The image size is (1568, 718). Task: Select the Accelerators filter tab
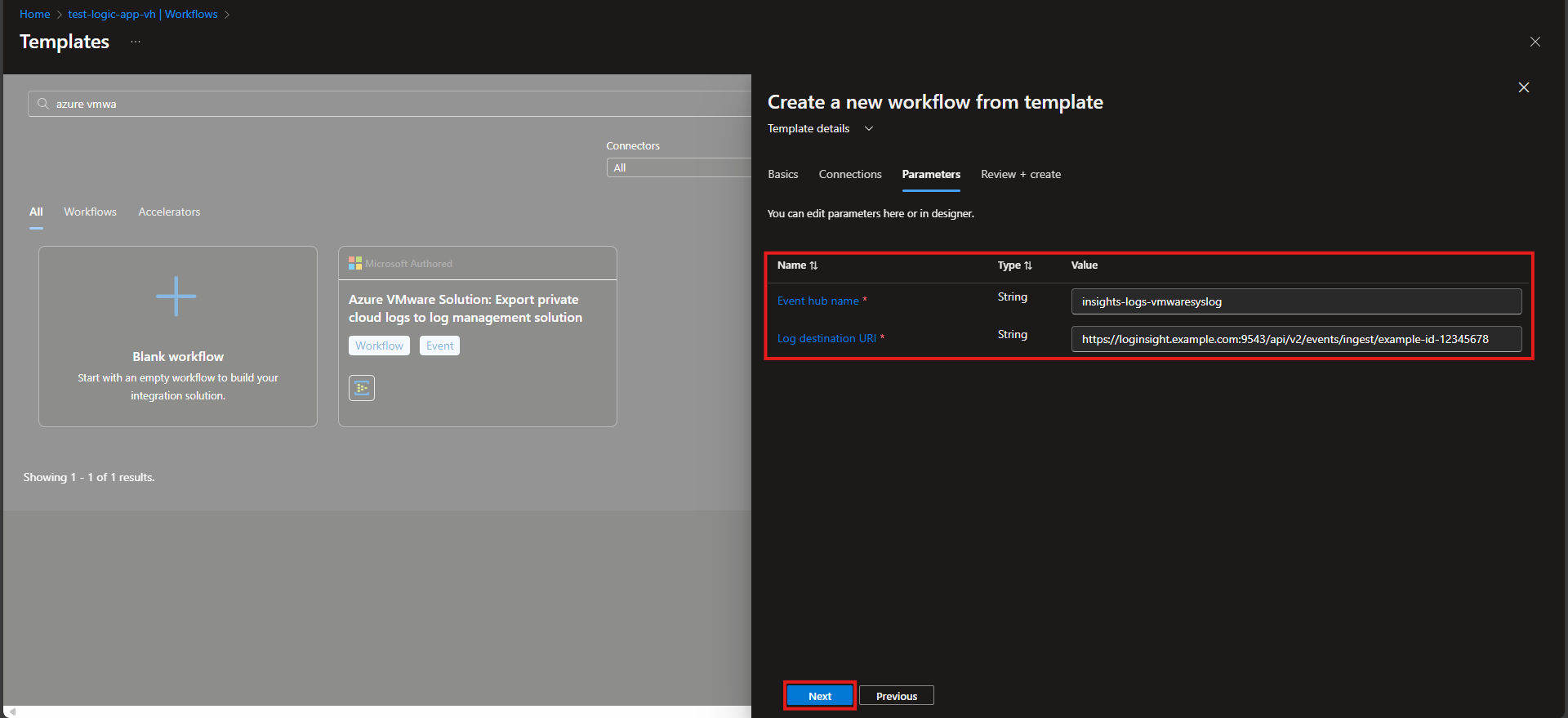click(169, 212)
